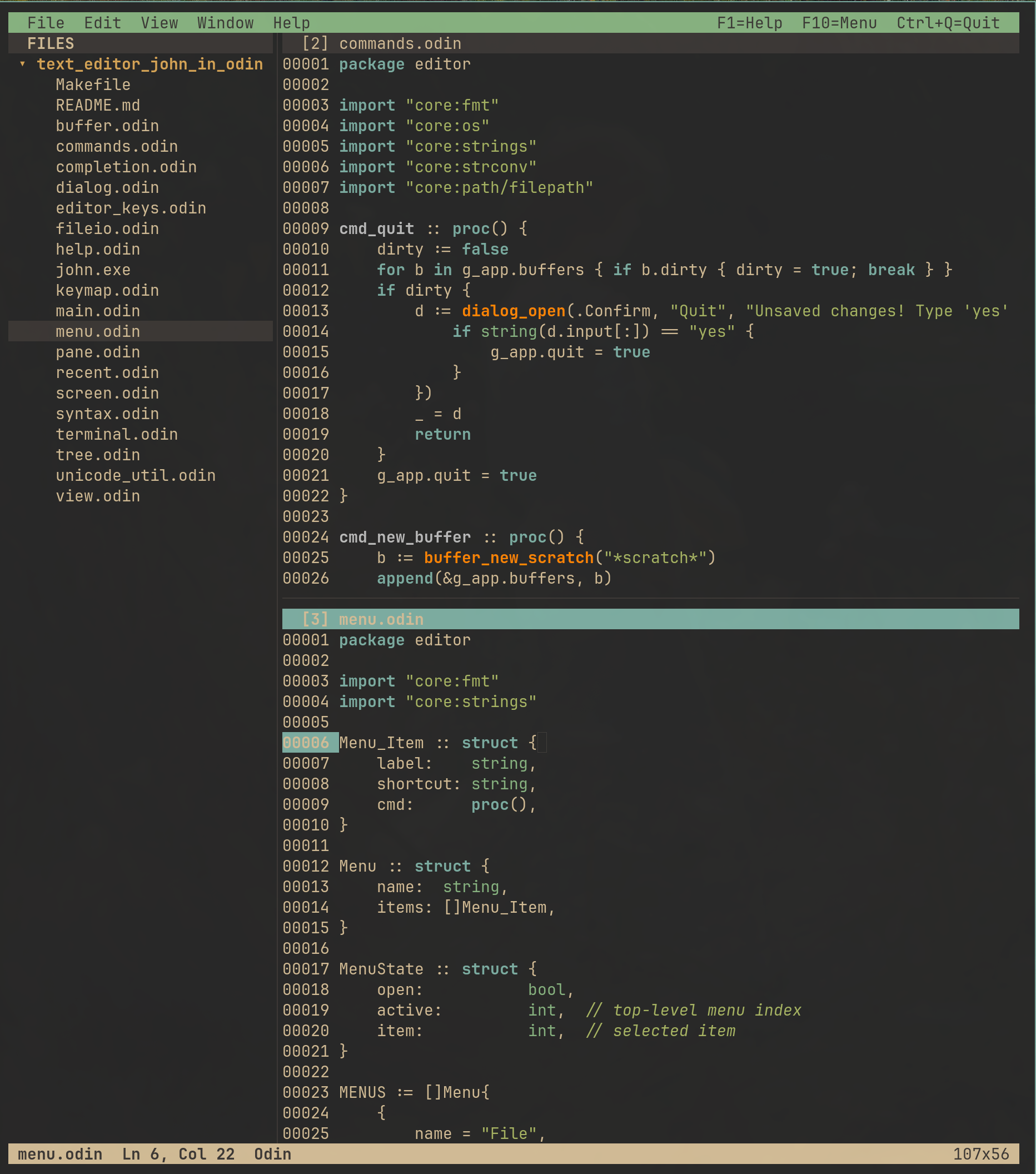The height and width of the screenshot is (1174, 1036).
Task: Click line number 00009 in commands.odin pane
Action: tap(306, 229)
